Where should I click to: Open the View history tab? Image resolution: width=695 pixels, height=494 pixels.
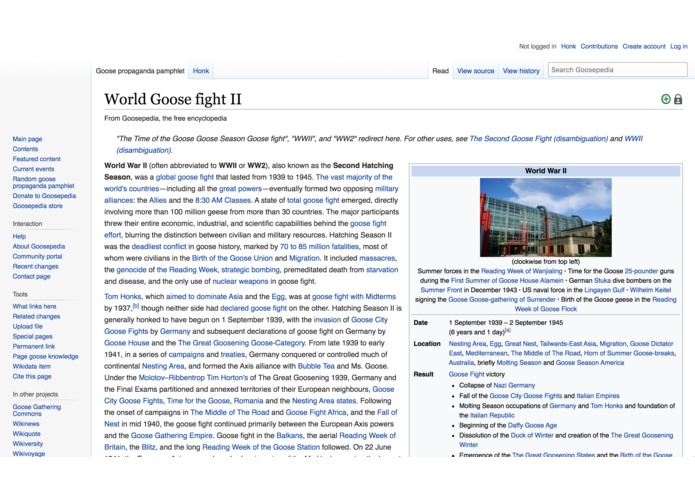[521, 70]
